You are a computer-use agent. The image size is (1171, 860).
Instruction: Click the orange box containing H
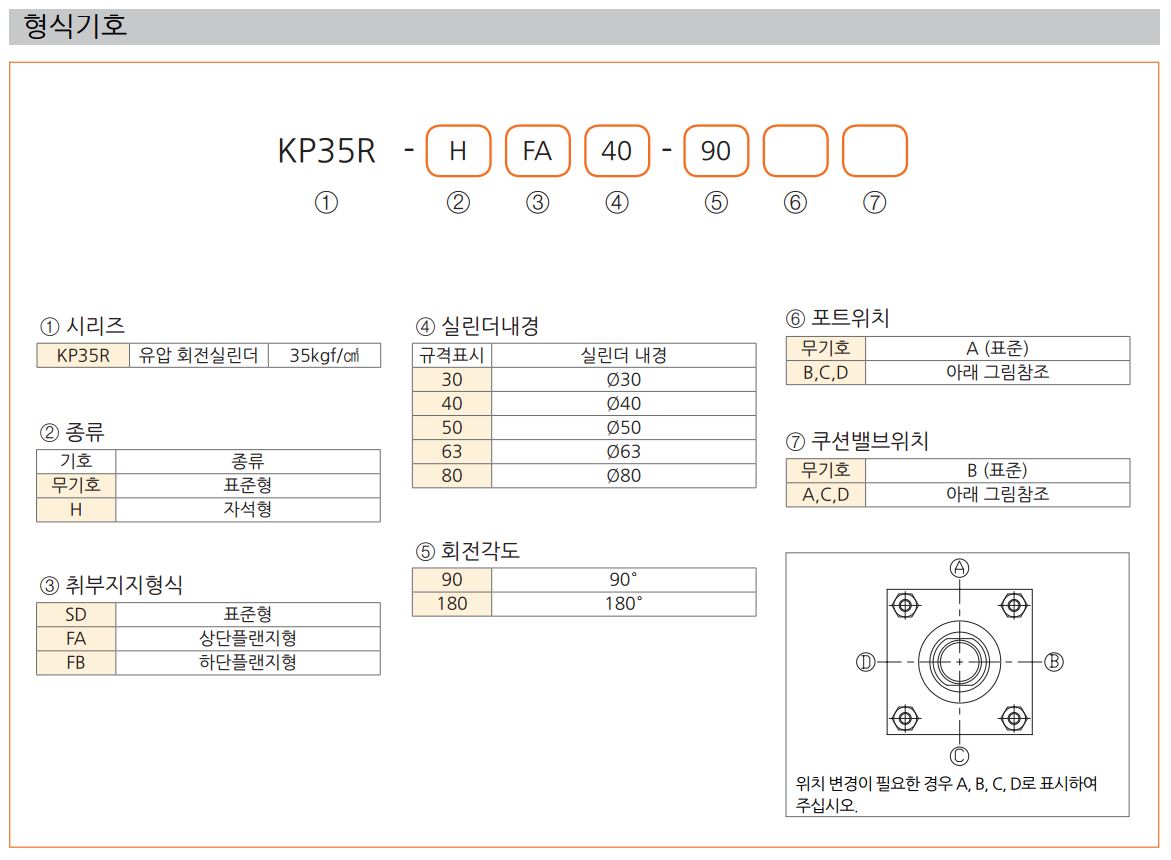(459, 151)
